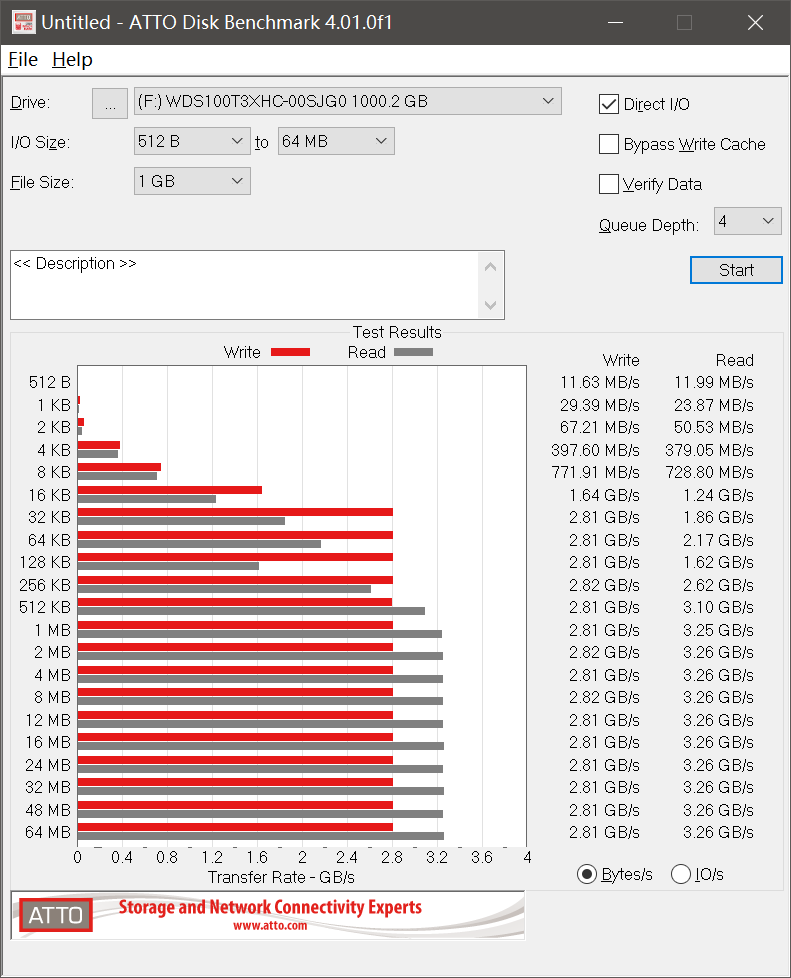Select the IO/s radio button
Screen dimensions: 791x978
tap(681, 874)
